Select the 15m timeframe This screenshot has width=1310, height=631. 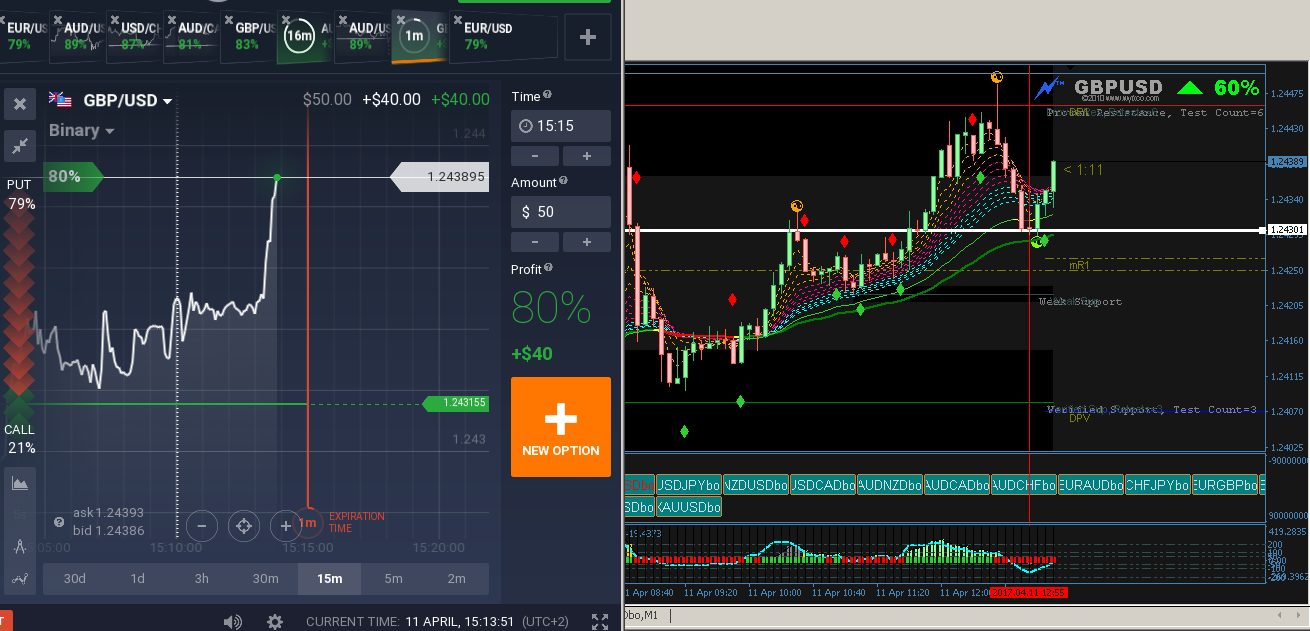click(x=329, y=578)
